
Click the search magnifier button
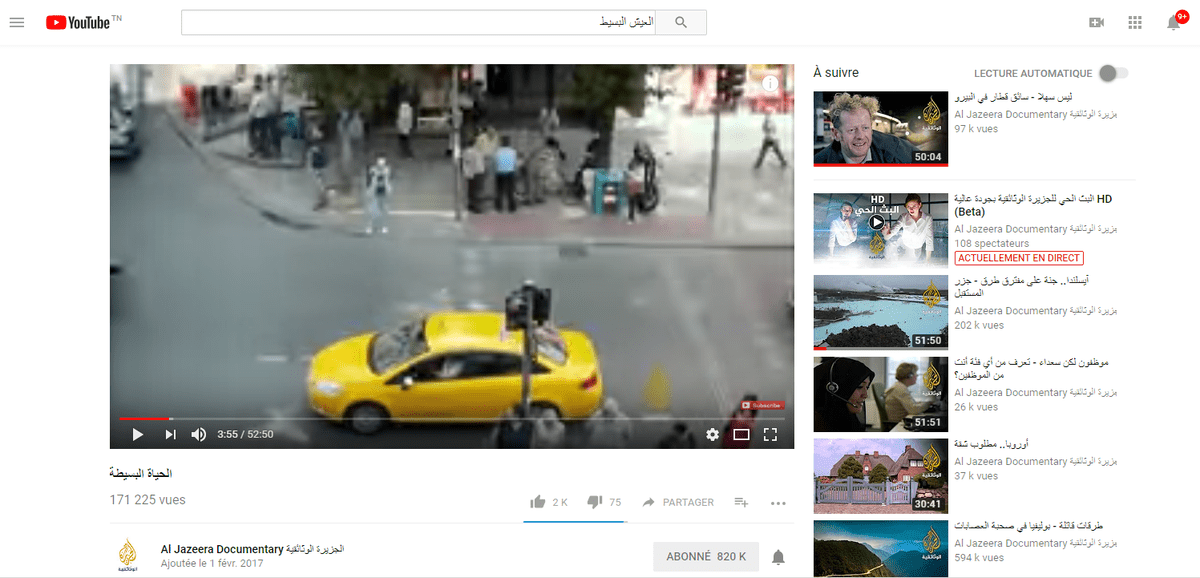pos(681,22)
